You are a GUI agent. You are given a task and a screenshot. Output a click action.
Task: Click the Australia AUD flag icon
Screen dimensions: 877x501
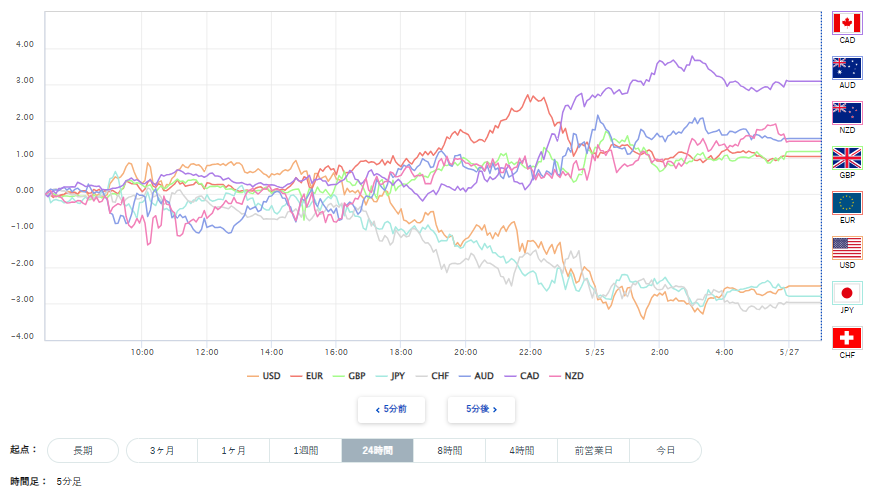847,68
